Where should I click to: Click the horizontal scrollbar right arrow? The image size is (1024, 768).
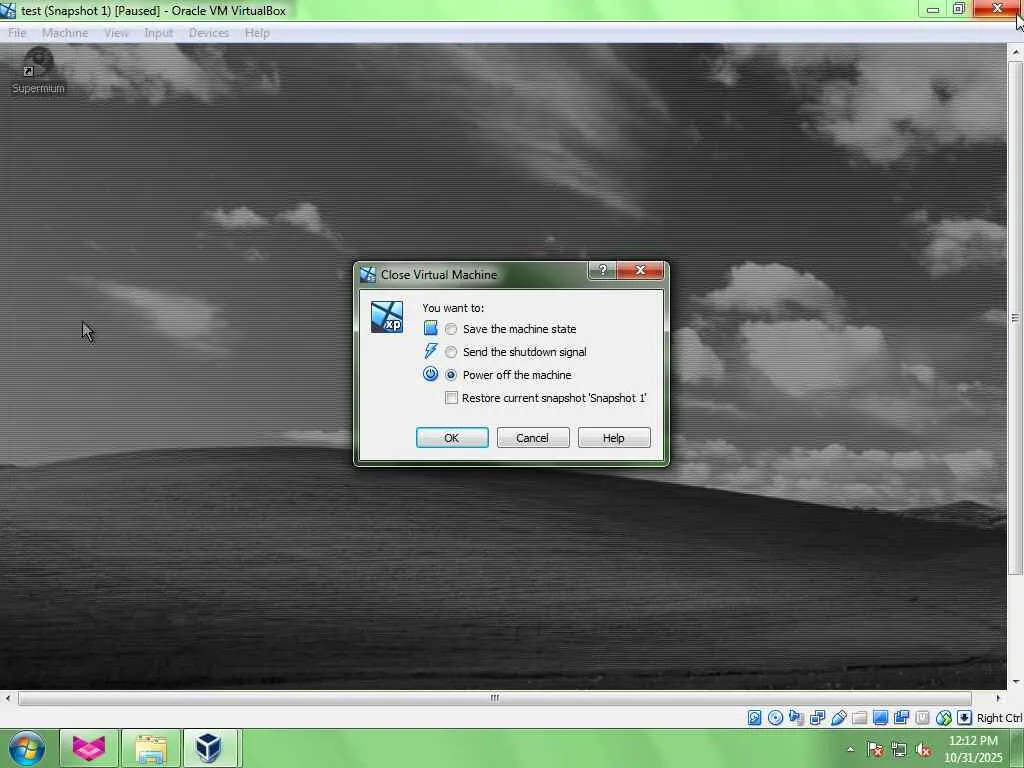tap(997, 698)
